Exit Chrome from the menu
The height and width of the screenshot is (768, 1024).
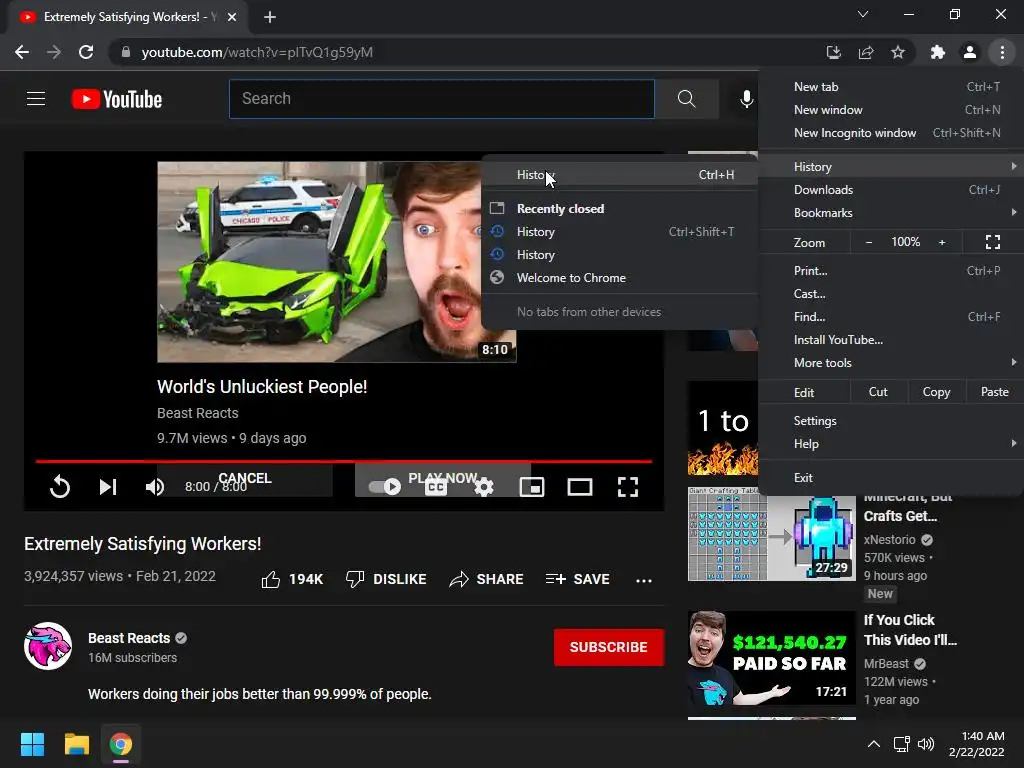click(x=891, y=477)
